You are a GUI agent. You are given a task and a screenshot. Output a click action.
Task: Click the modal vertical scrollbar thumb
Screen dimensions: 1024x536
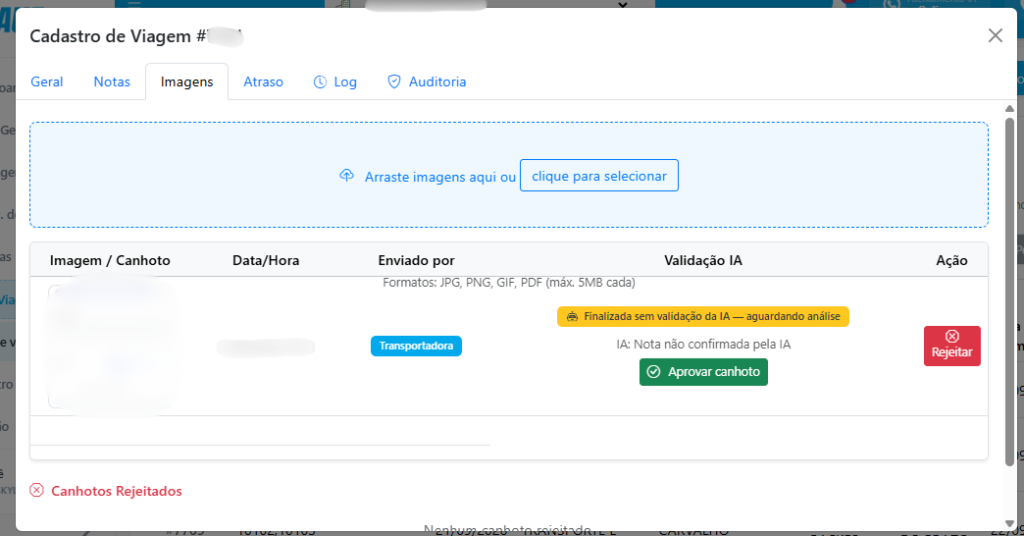pos(1010,291)
